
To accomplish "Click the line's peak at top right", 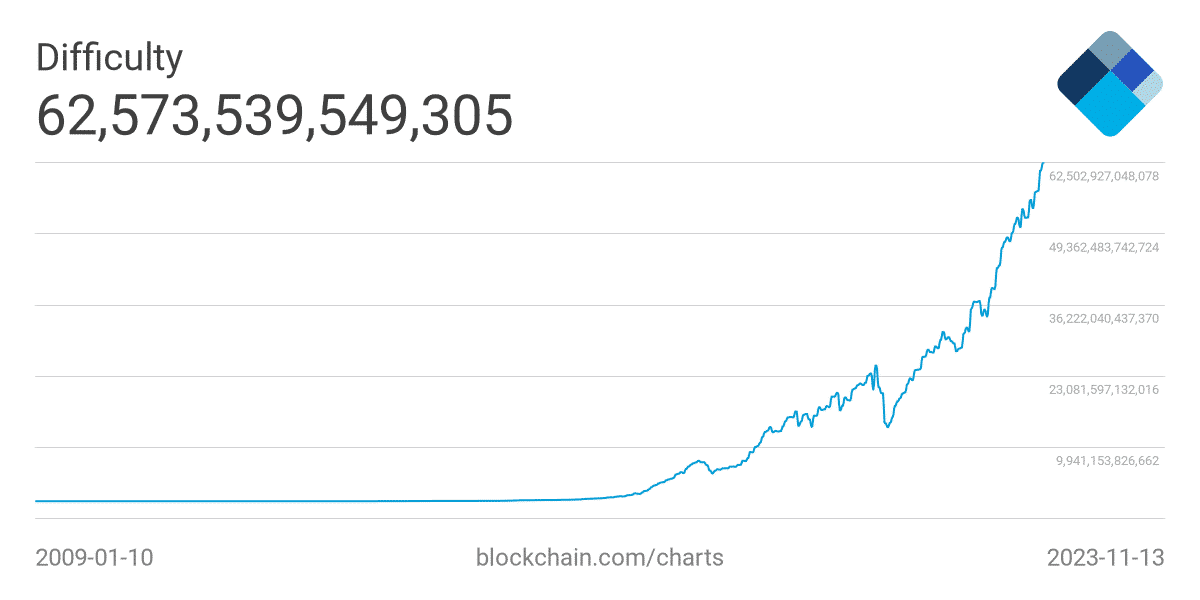I will point(1042,165).
